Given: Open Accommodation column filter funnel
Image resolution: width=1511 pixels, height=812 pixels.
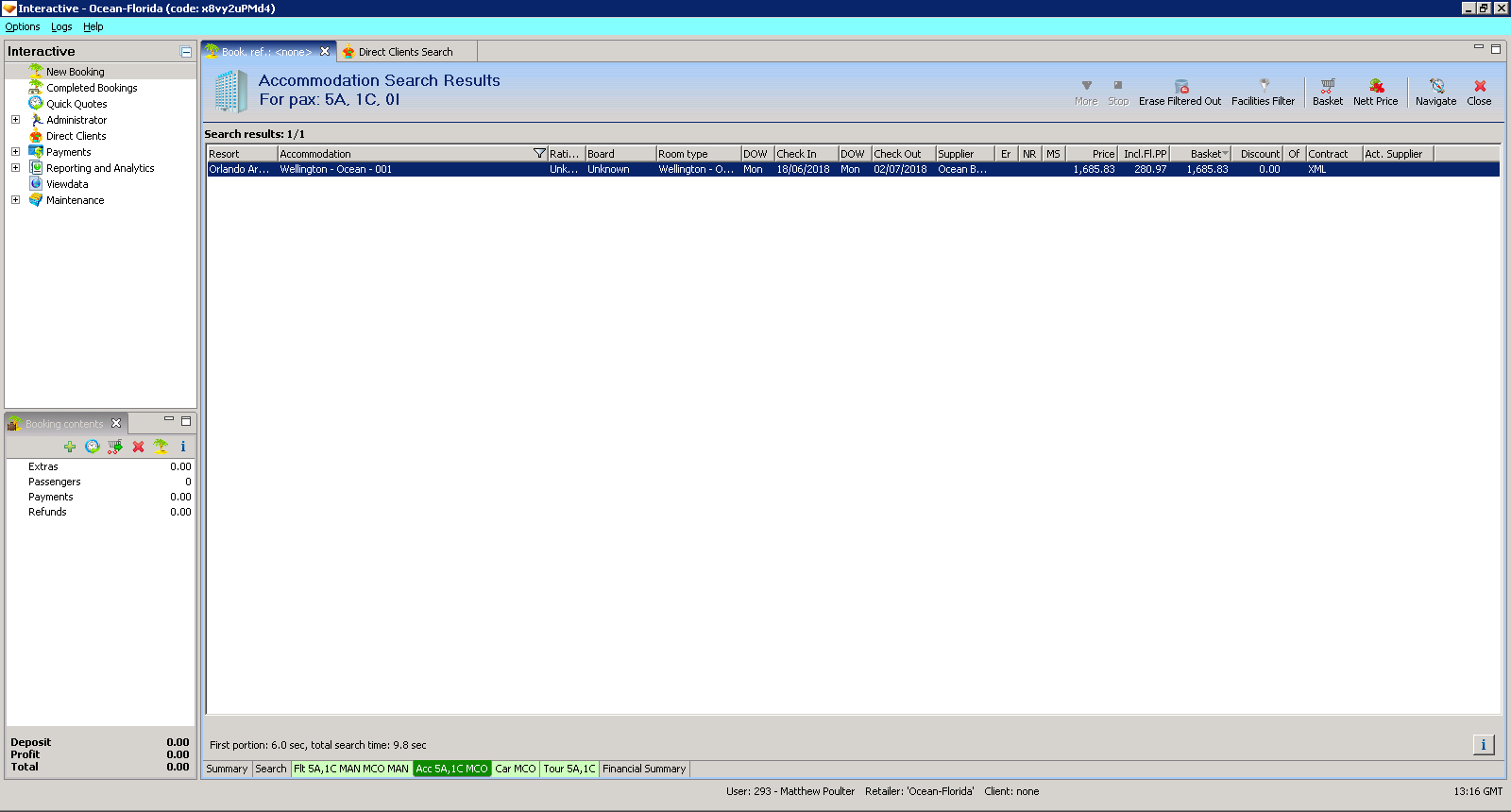Looking at the screenshot, I should point(539,154).
